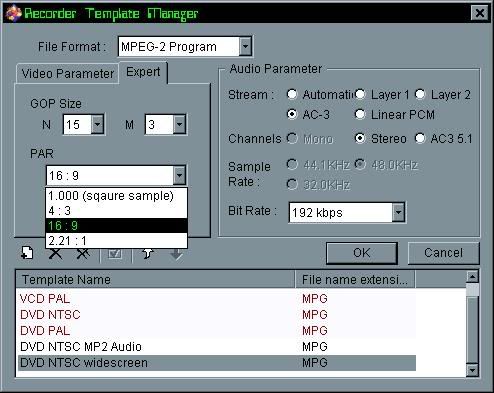
Task: Click the delete template X icon
Action: [55, 254]
